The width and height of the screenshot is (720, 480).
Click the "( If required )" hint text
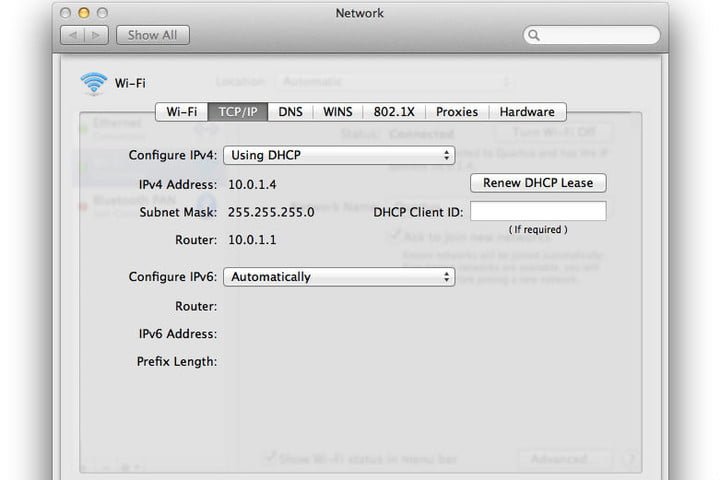(x=538, y=229)
